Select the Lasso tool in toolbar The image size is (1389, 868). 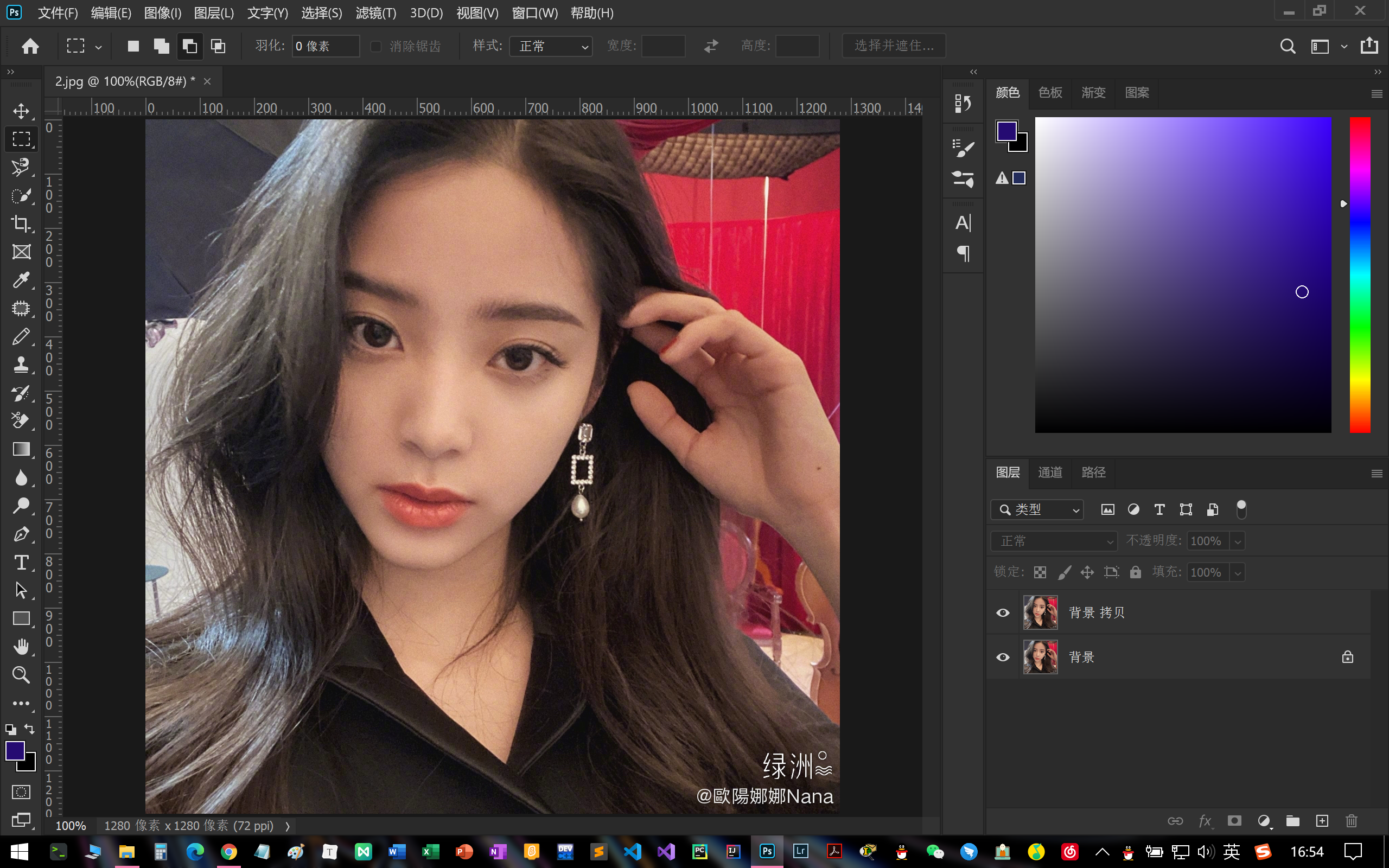21,167
